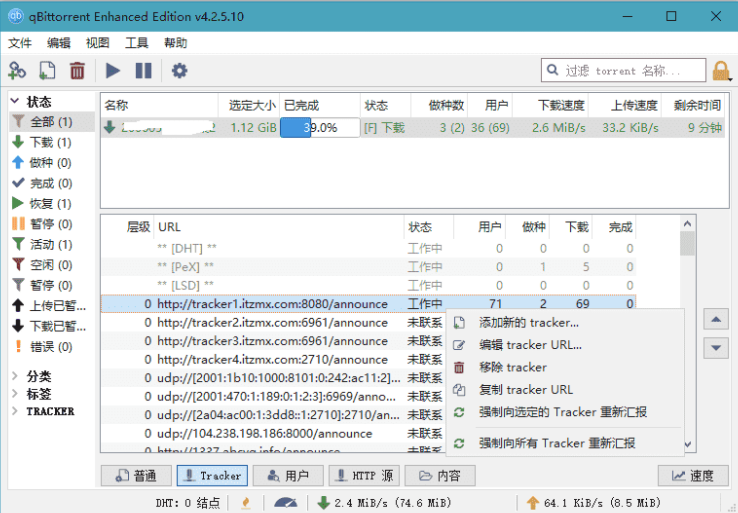This screenshot has width=738, height=513.
Task: Click tracker list scrollbar down arrow
Action: click(x=687, y=444)
